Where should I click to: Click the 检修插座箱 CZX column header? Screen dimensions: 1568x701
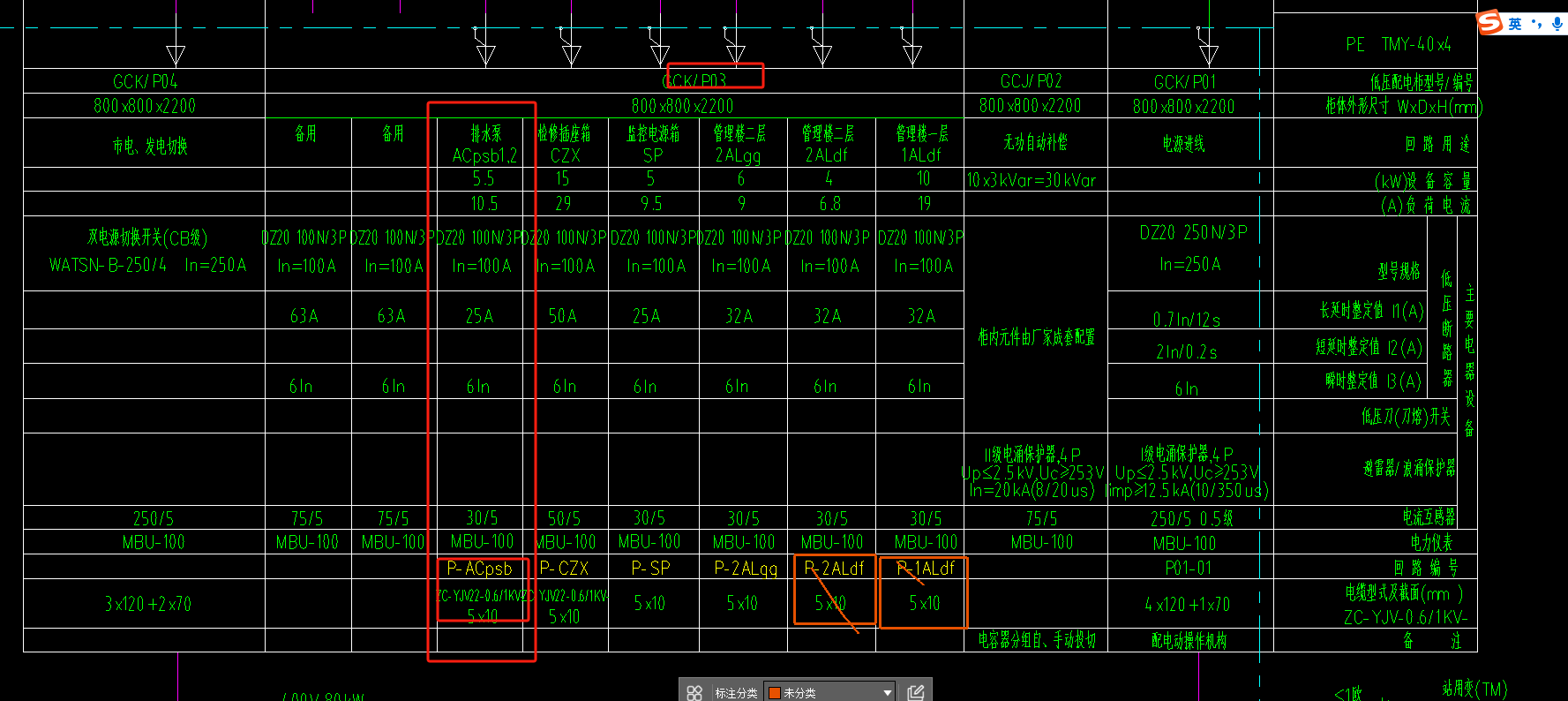(x=565, y=144)
